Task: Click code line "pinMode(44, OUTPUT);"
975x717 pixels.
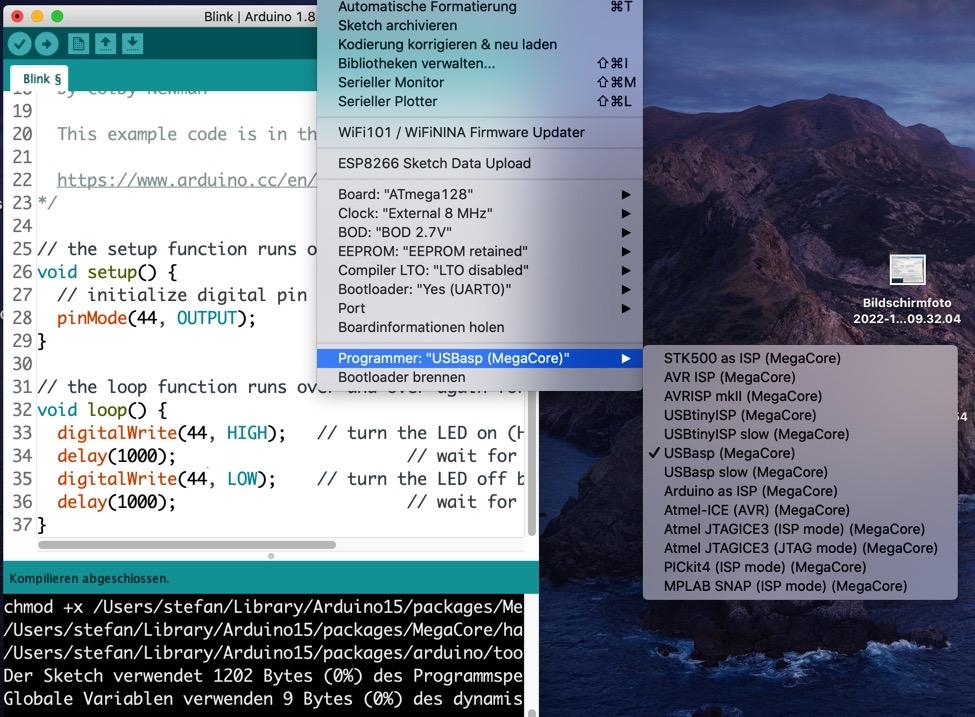Action: [x=156, y=318]
